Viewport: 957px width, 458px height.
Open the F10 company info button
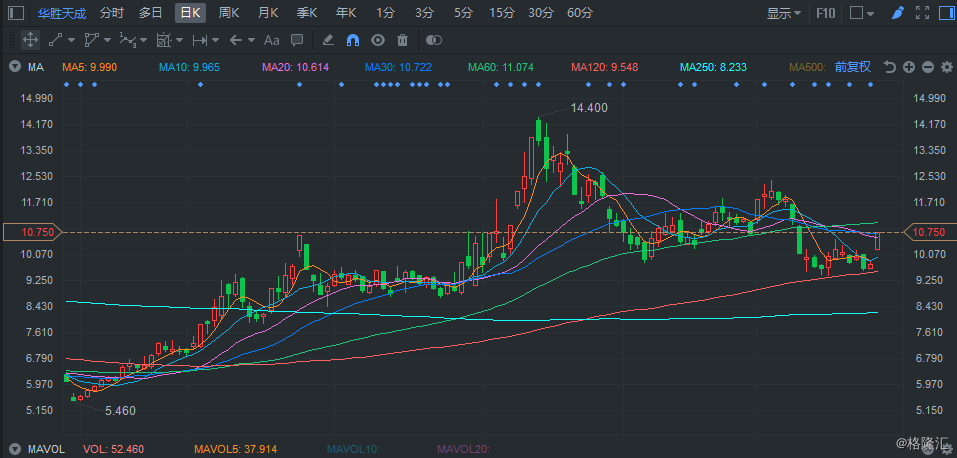(x=826, y=13)
